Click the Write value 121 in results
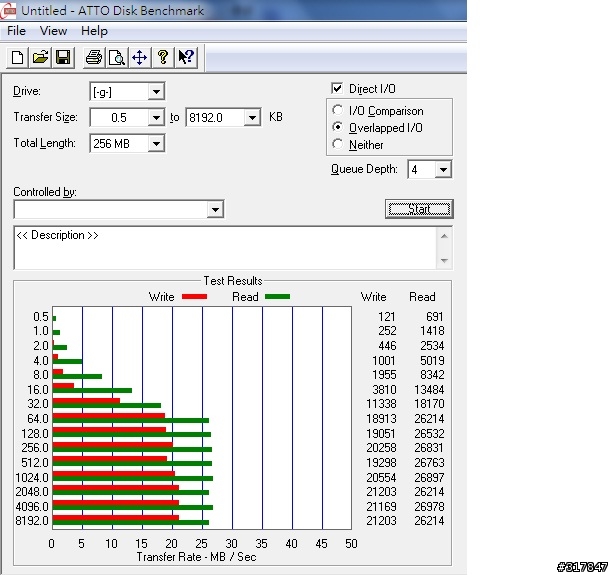614x575 pixels. [x=386, y=316]
